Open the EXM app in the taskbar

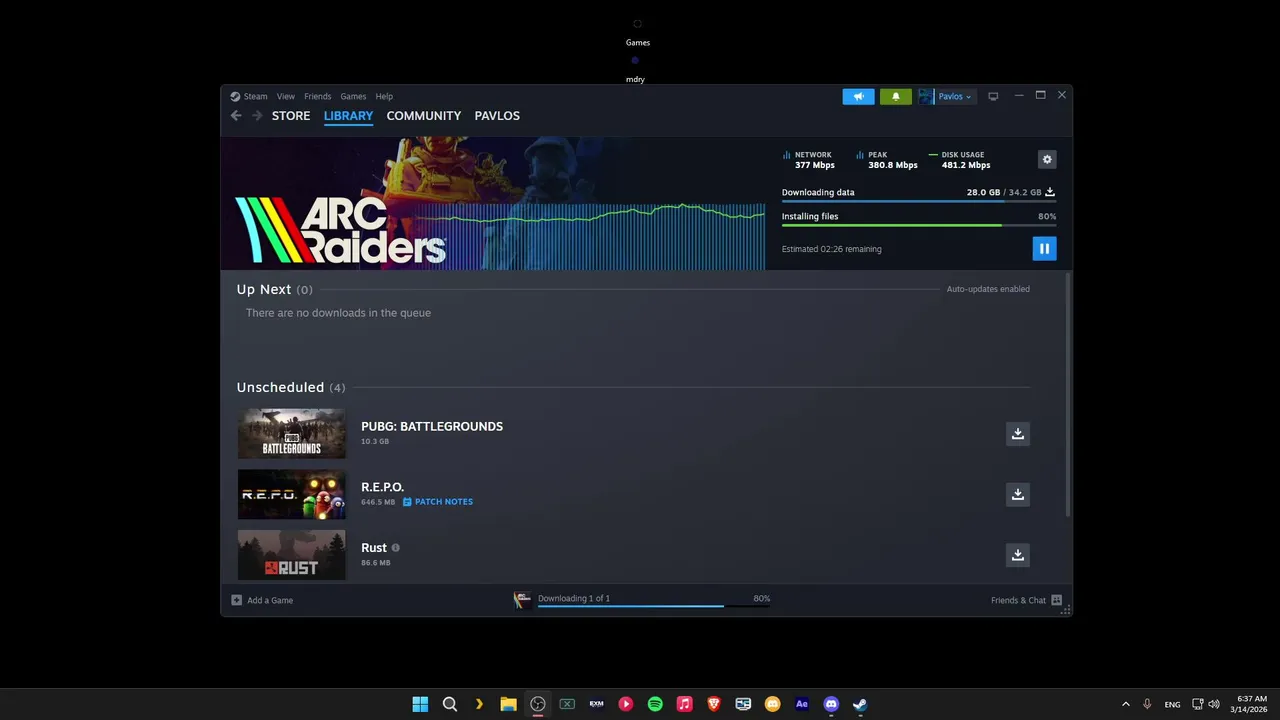coord(596,704)
